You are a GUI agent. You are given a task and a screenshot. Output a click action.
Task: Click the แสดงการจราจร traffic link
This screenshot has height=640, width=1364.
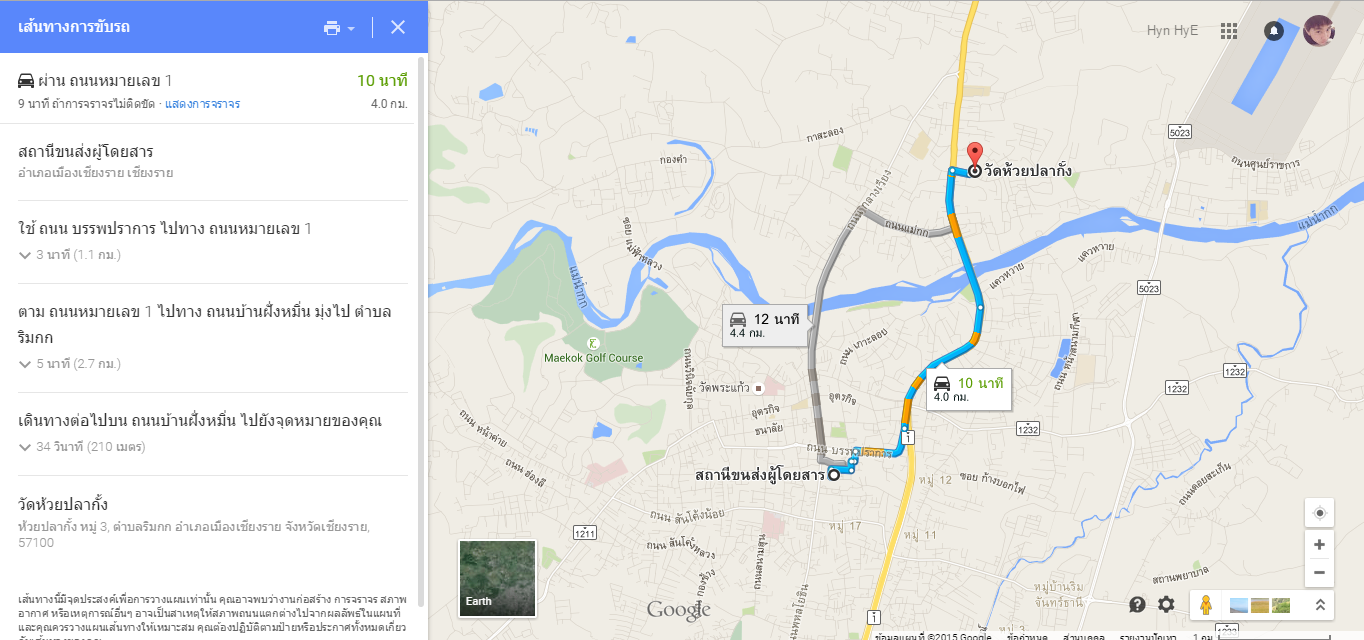pos(203,104)
